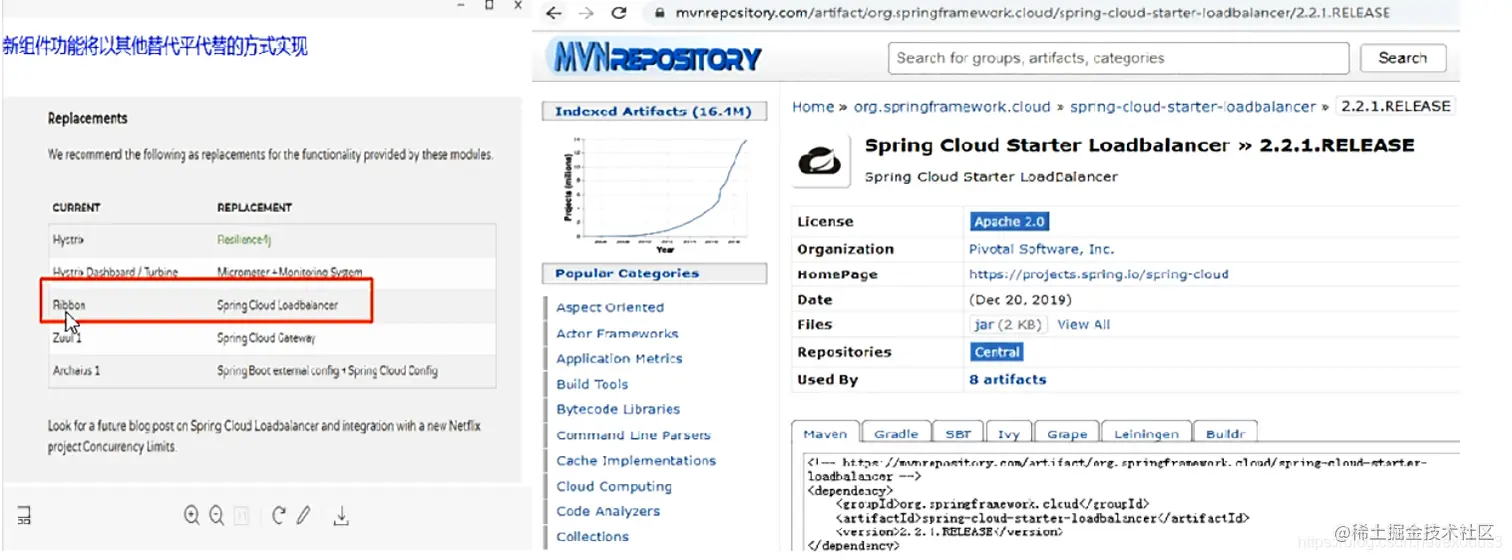Click the MVNRepository logo
This screenshot has height=560, width=1512.
[x=657, y=58]
